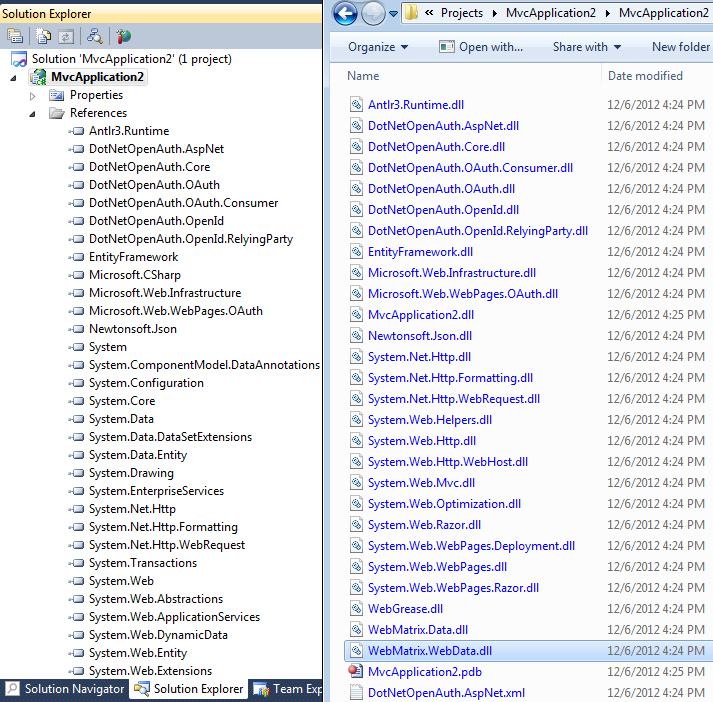
Task: Click the Properties folder icon
Action: [56, 95]
